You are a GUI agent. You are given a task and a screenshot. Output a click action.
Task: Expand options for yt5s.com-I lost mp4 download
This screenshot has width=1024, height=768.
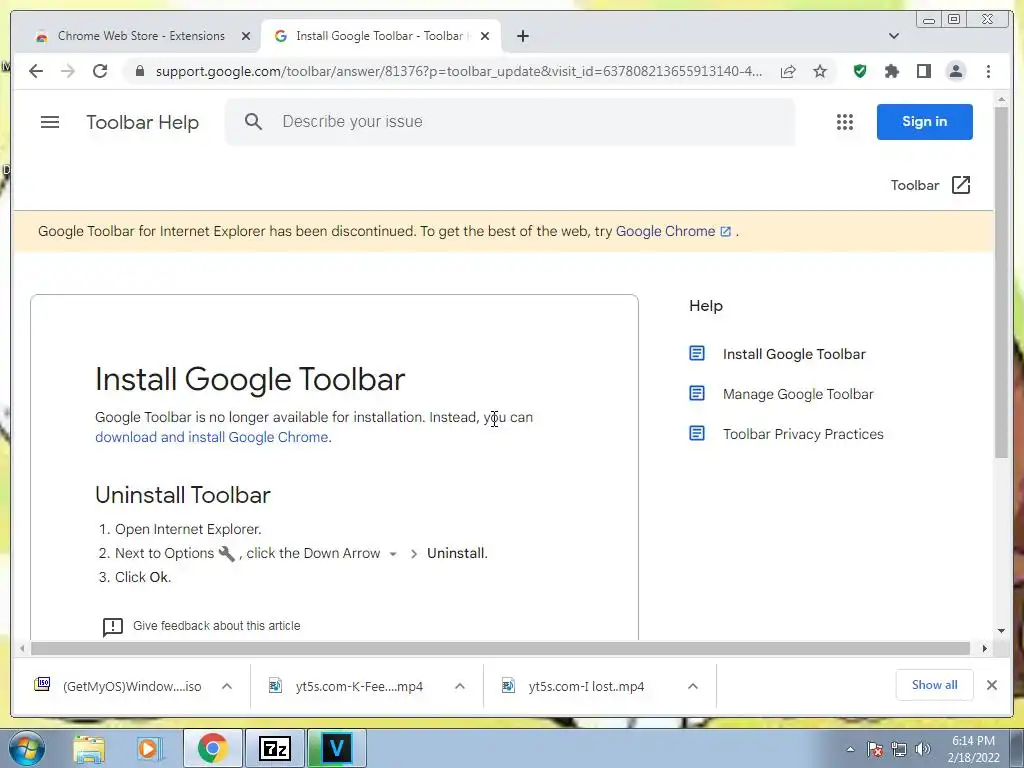(x=693, y=686)
